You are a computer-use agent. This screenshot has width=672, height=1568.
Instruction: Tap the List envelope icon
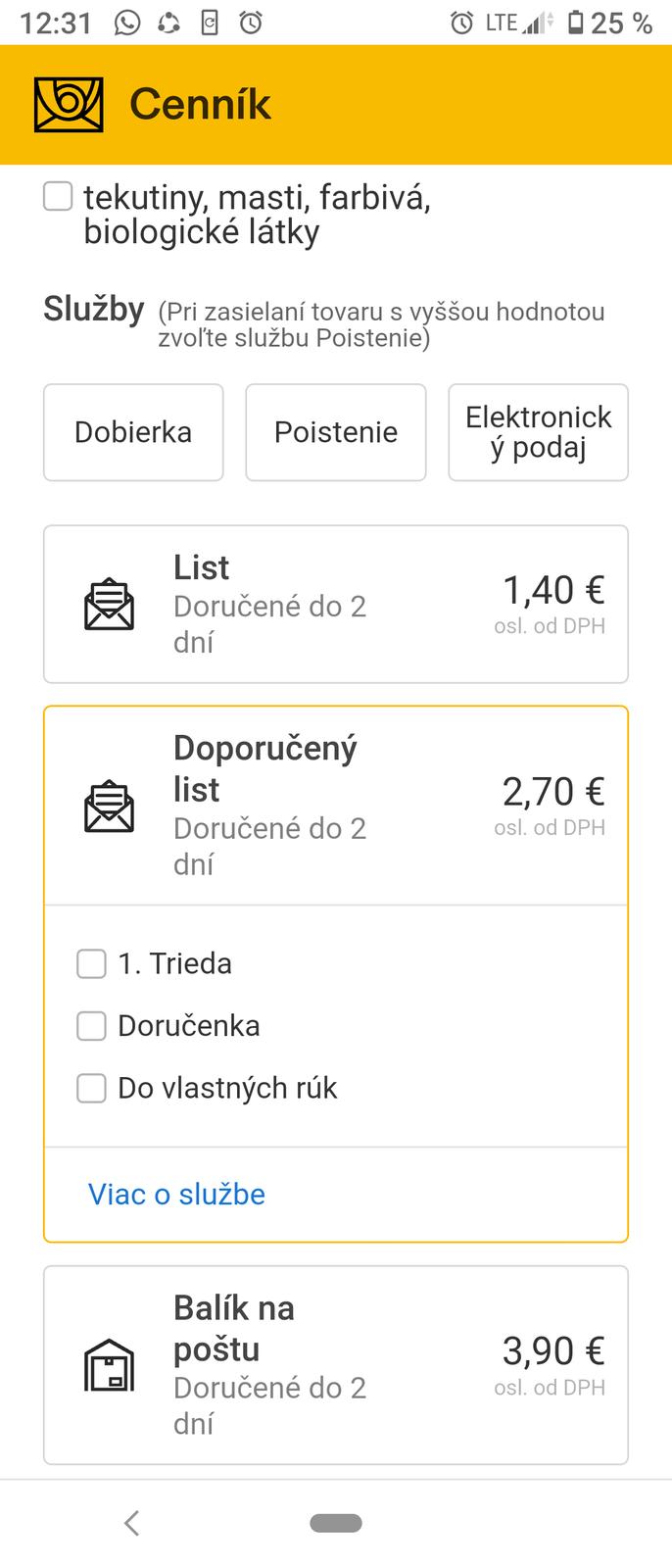click(x=109, y=605)
